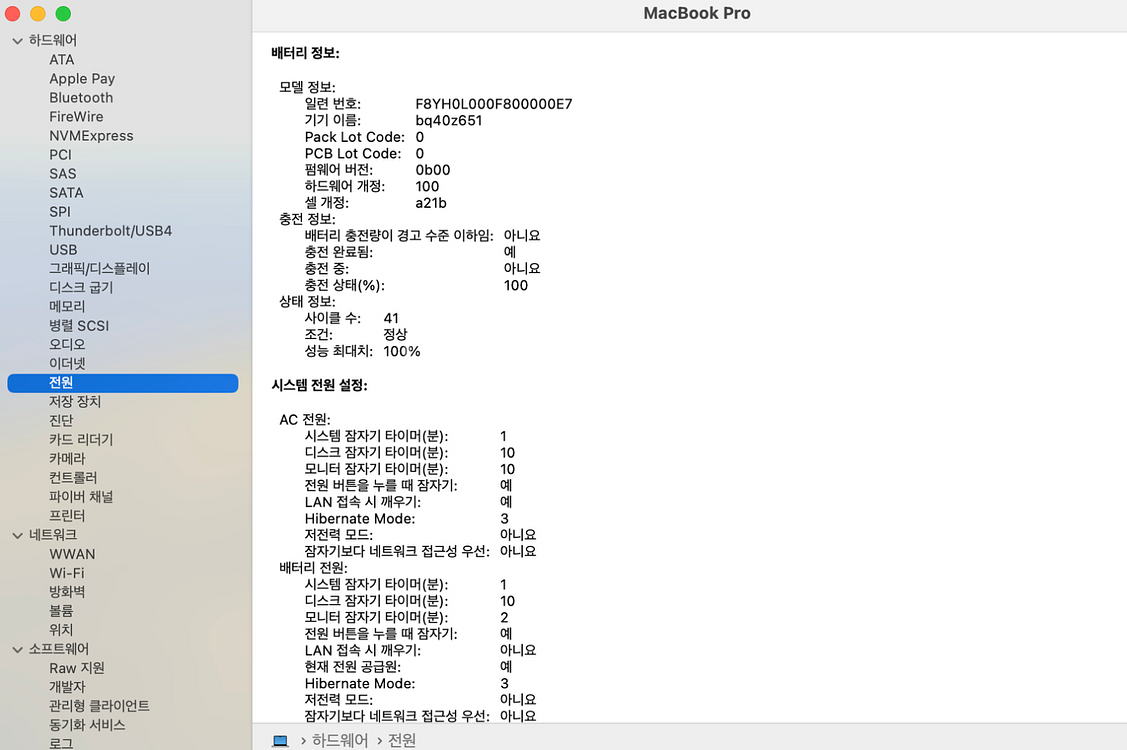Select the 소프트웨어 section label

(x=59, y=649)
